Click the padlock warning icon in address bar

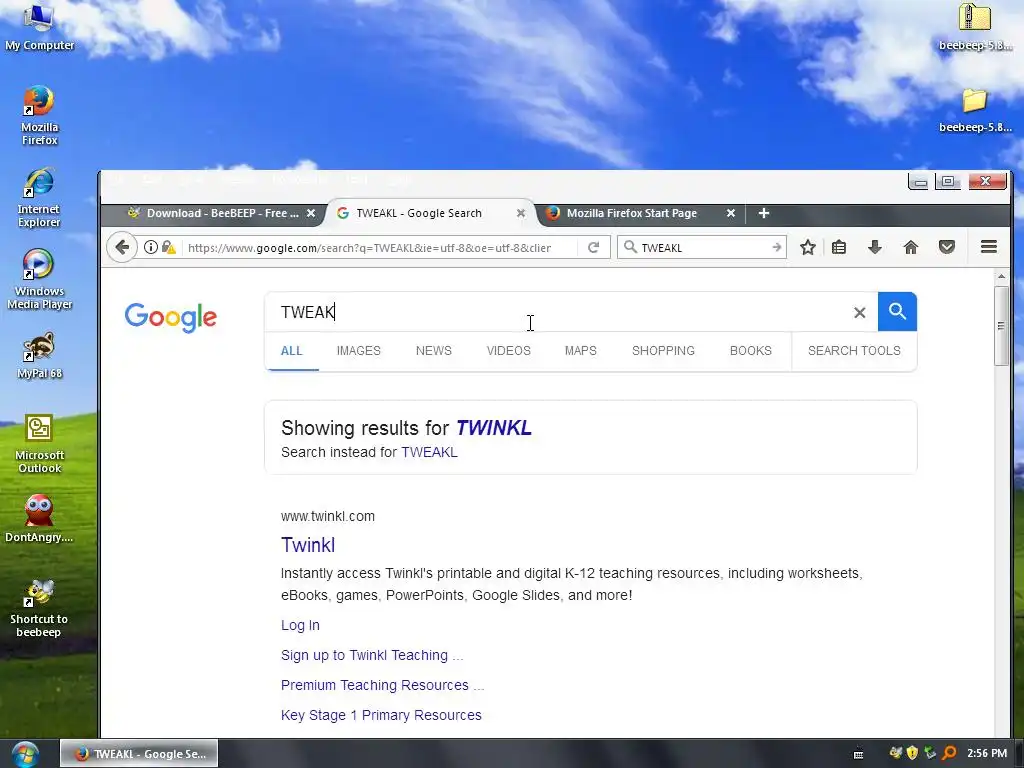pyautogui.click(x=168, y=248)
